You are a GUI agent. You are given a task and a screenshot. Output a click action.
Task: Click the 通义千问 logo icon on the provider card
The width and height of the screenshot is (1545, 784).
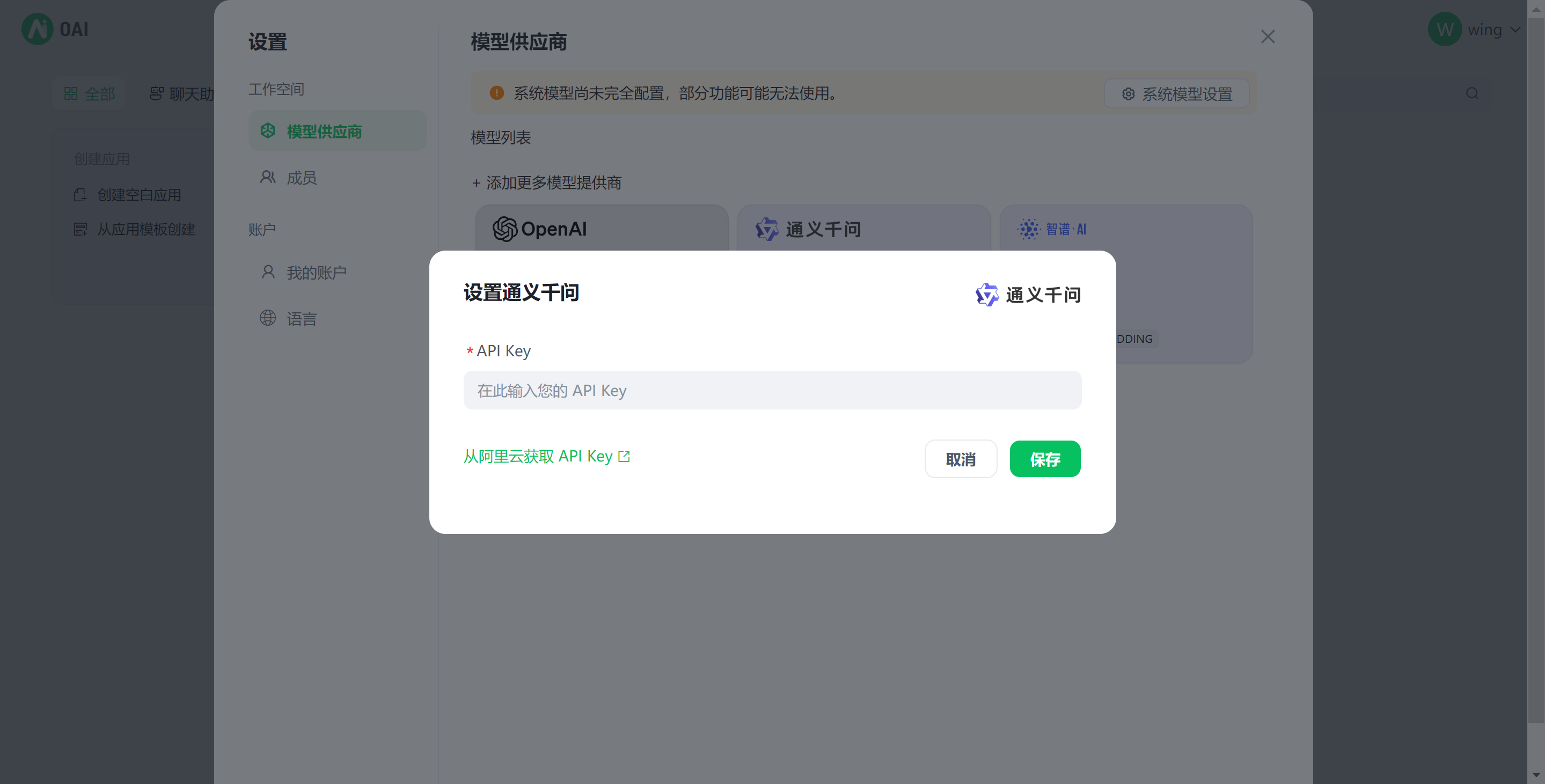click(766, 229)
